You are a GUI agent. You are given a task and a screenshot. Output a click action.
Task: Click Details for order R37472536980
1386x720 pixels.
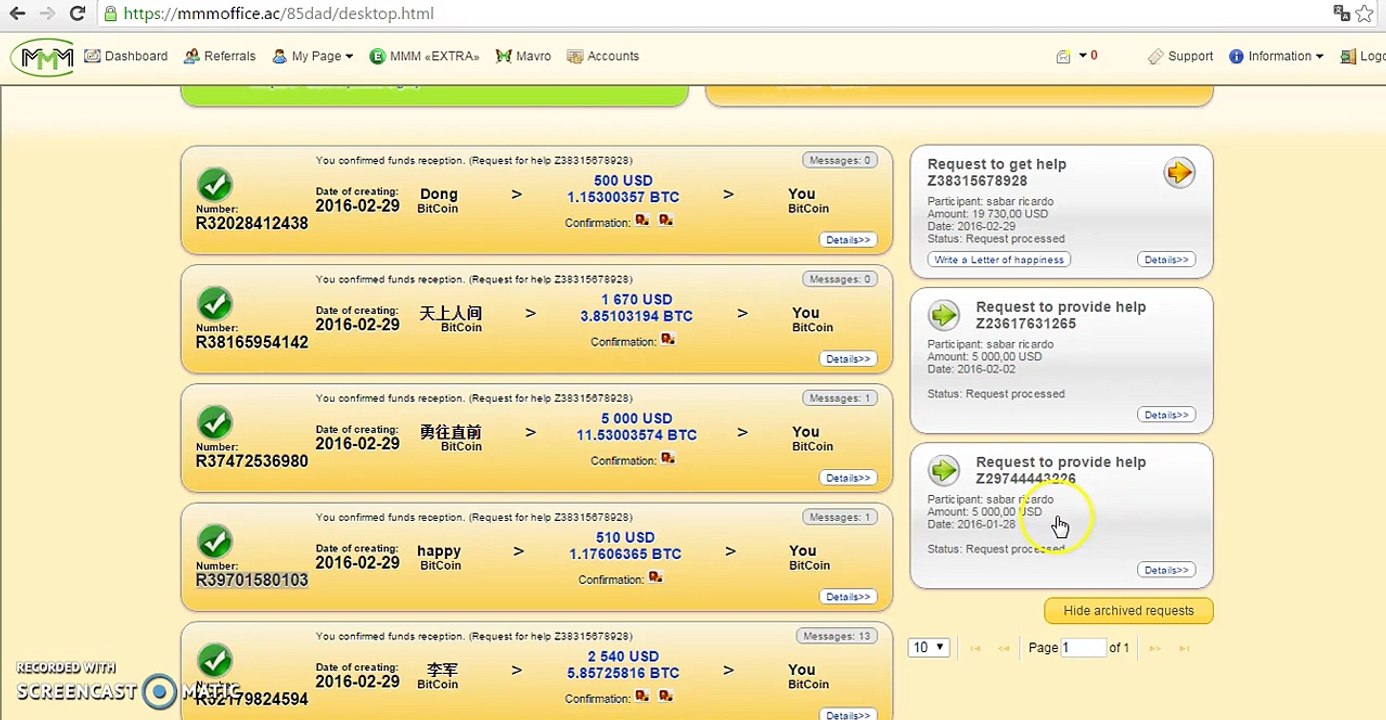848,478
